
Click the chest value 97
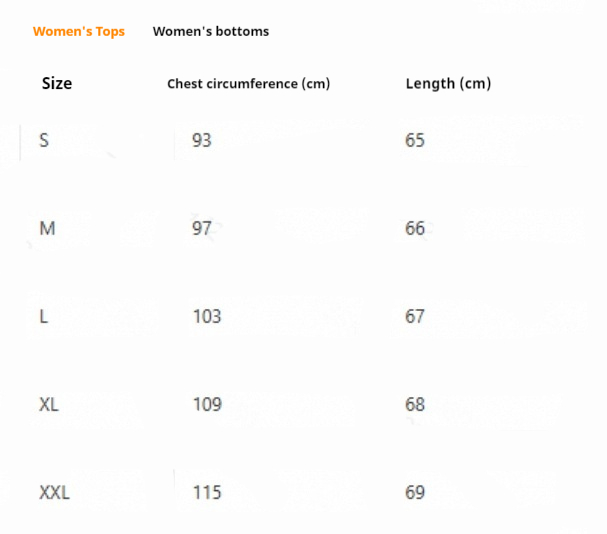coord(202,228)
